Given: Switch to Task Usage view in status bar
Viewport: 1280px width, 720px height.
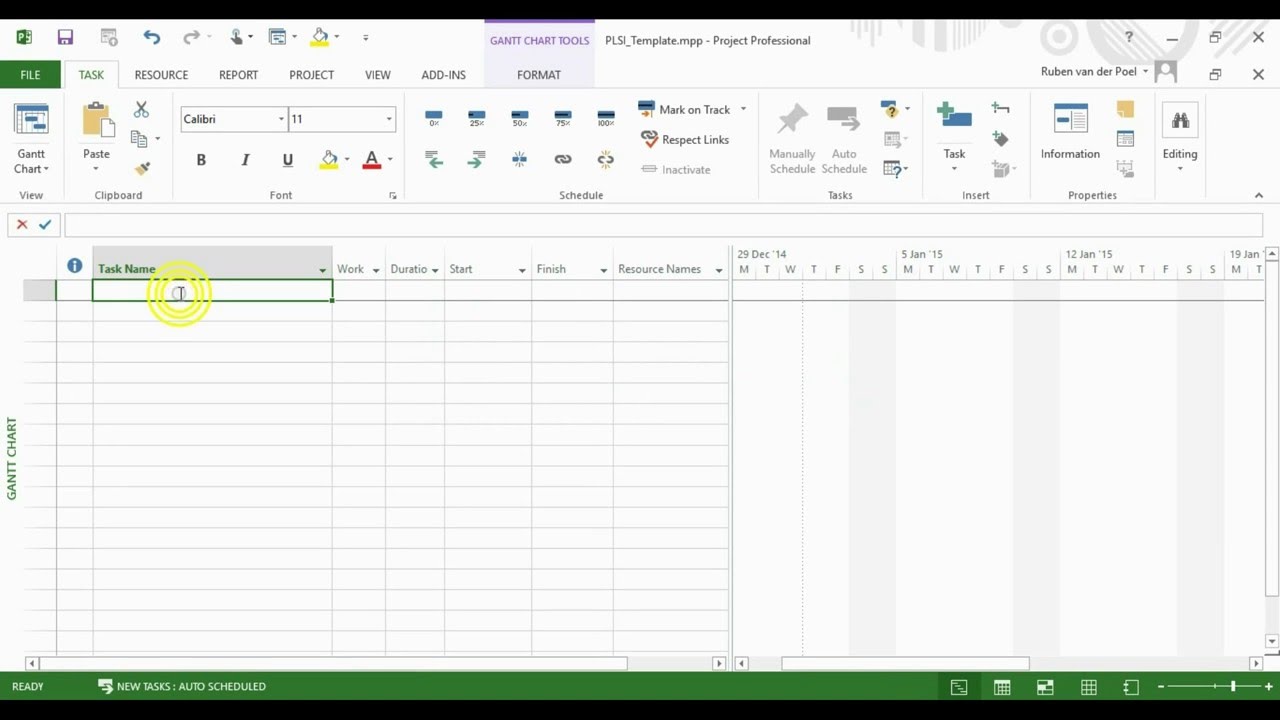Looking at the screenshot, I should tap(1002, 687).
